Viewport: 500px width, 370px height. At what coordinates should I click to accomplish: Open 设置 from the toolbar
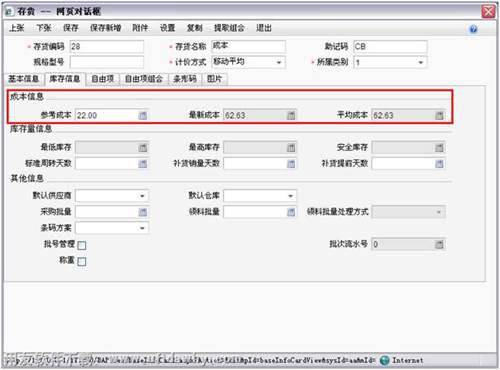point(167,28)
